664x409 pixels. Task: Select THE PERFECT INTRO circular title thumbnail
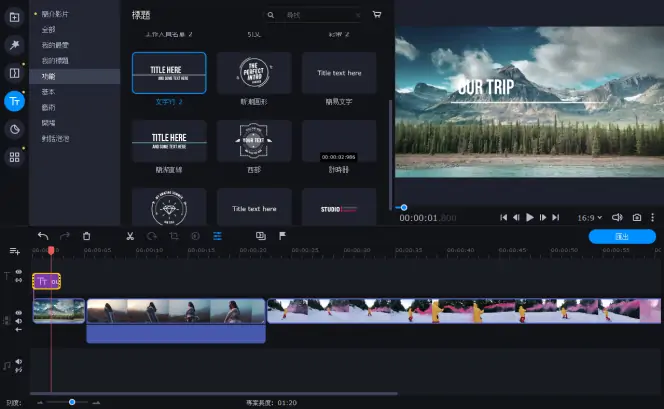point(254,73)
